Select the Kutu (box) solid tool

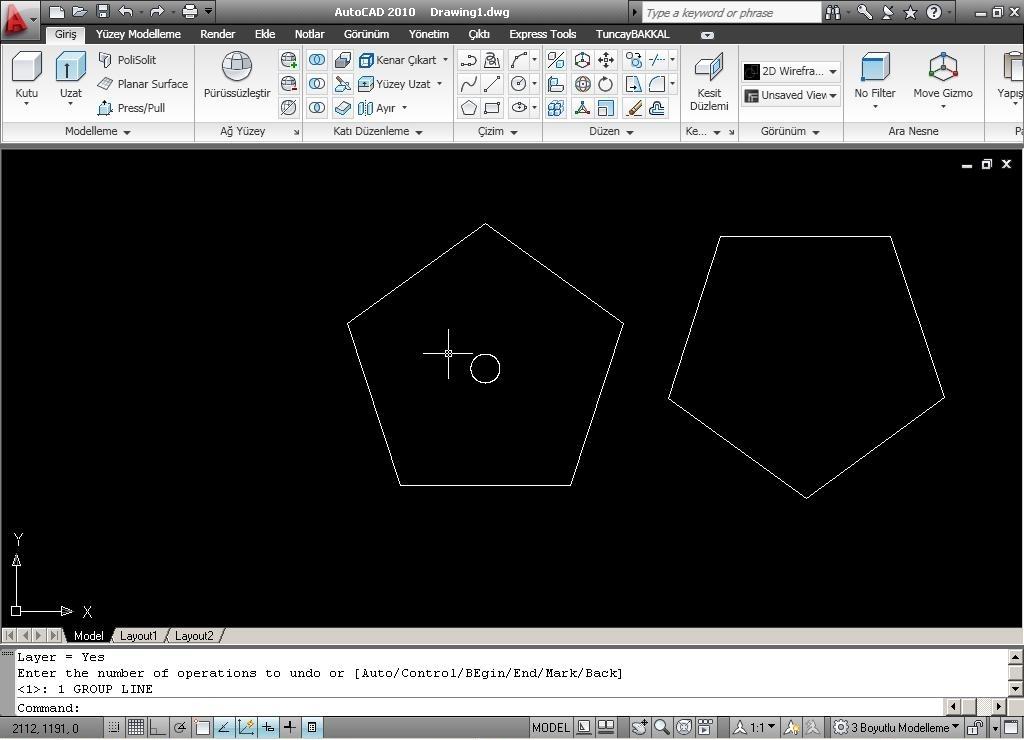26,68
